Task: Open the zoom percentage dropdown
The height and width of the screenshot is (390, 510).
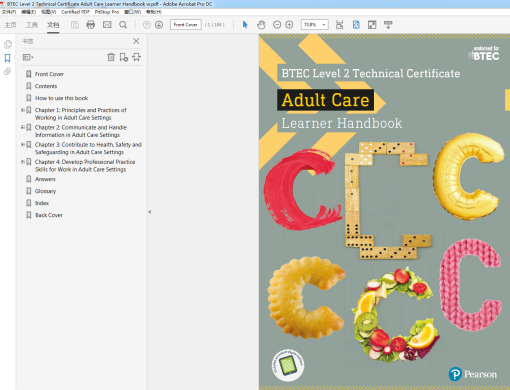Action: 324,25
